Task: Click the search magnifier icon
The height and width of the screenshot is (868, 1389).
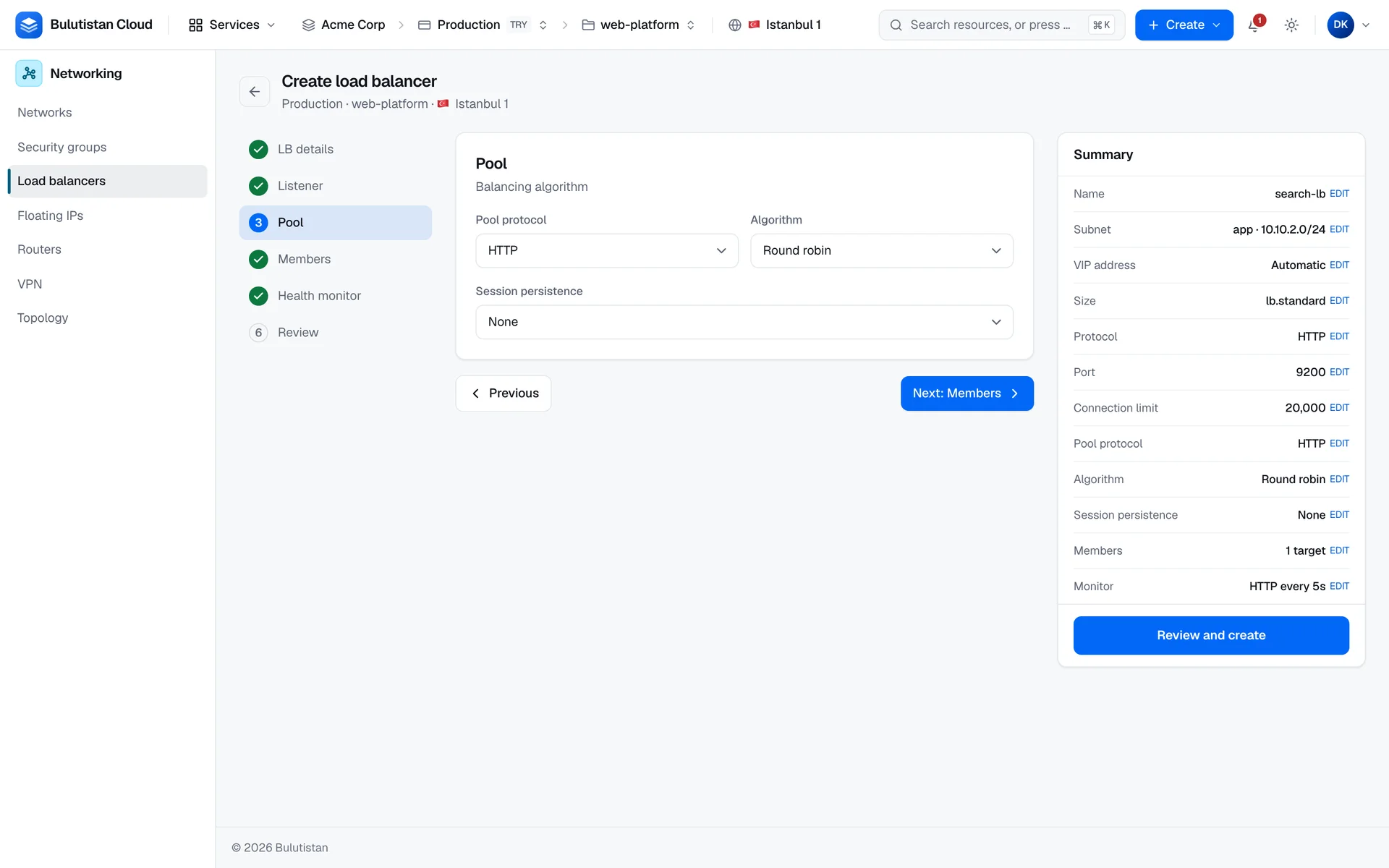Action: [x=896, y=25]
